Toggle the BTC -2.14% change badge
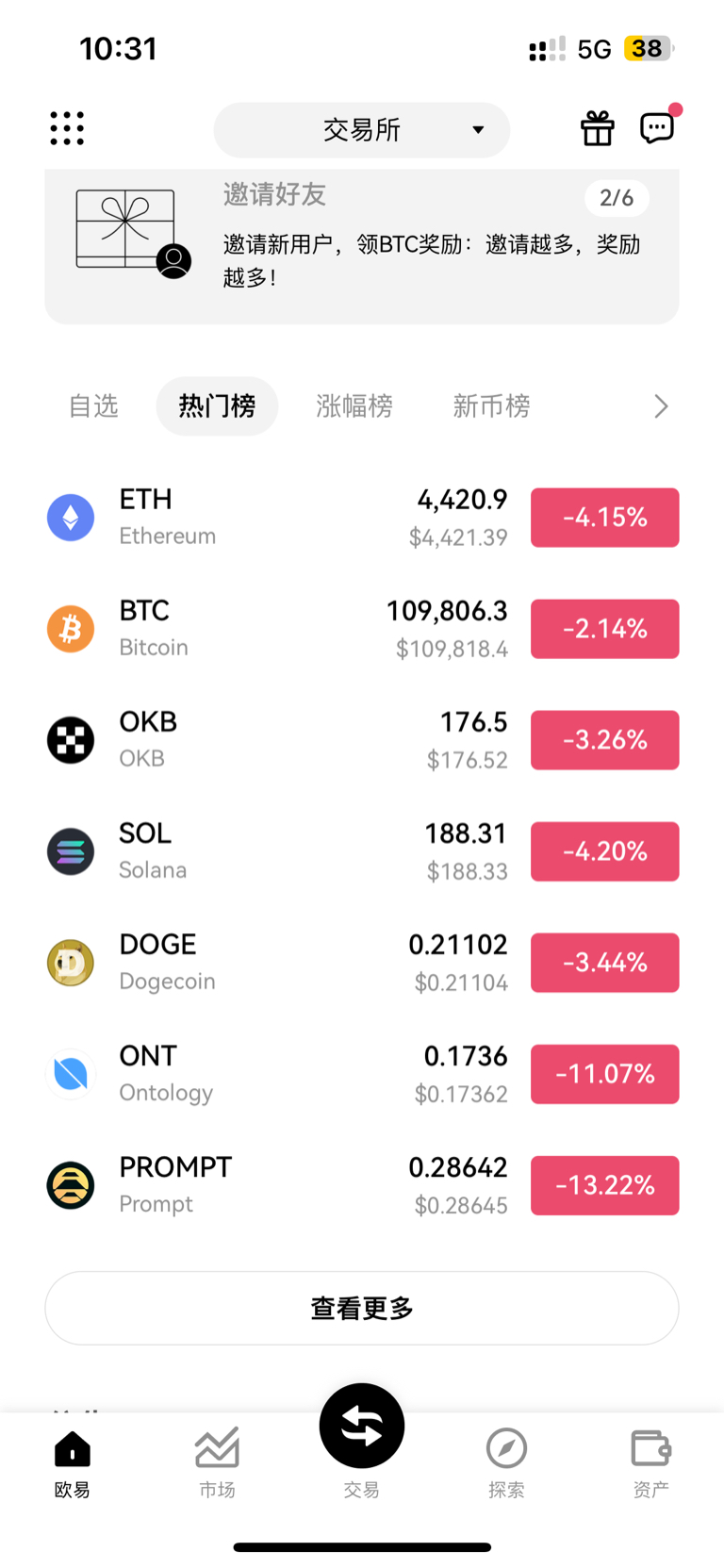This screenshot has width=724, height=1568. click(605, 629)
